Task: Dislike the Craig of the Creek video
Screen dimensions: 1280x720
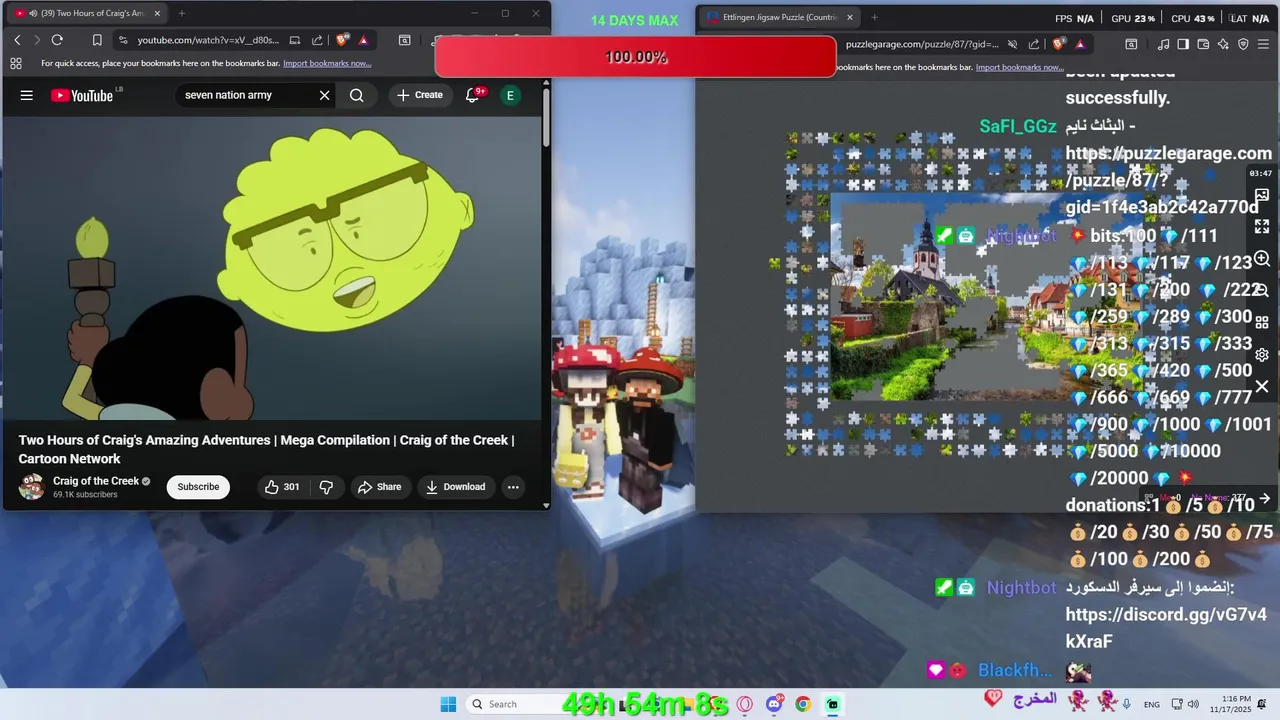Action: click(x=326, y=487)
